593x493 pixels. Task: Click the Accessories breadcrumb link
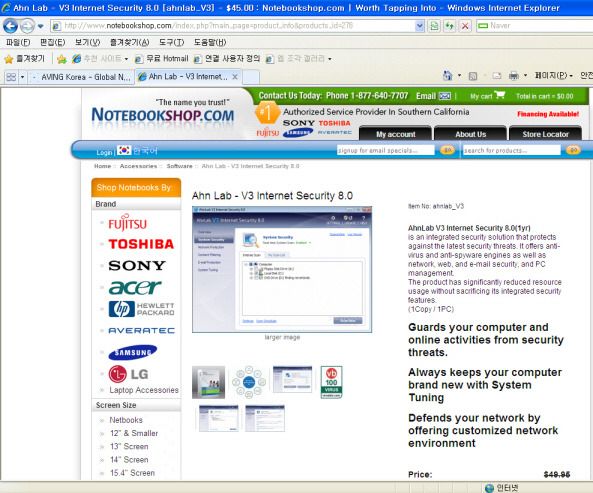(x=138, y=166)
